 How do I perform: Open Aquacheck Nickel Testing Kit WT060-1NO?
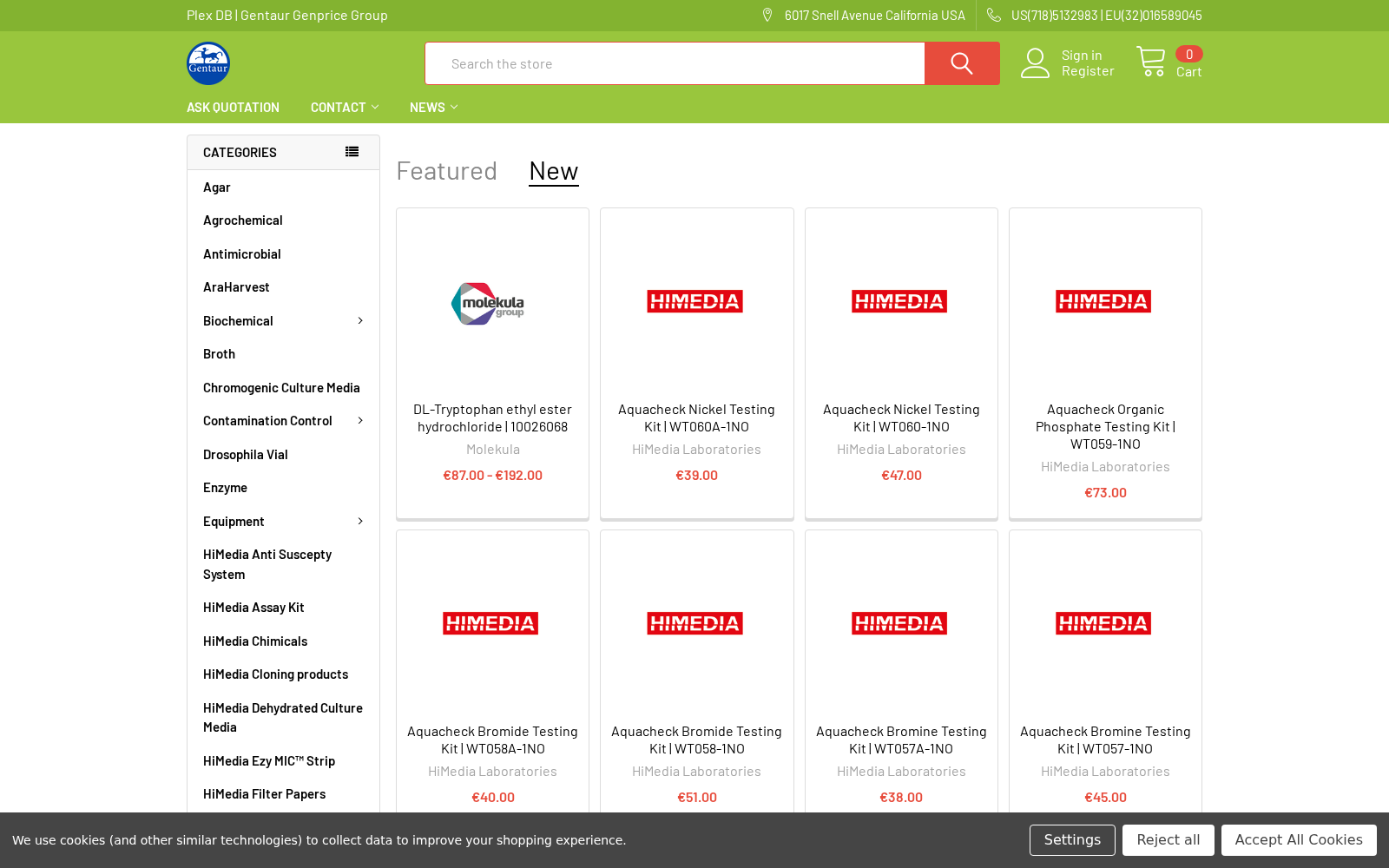coord(901,418)
